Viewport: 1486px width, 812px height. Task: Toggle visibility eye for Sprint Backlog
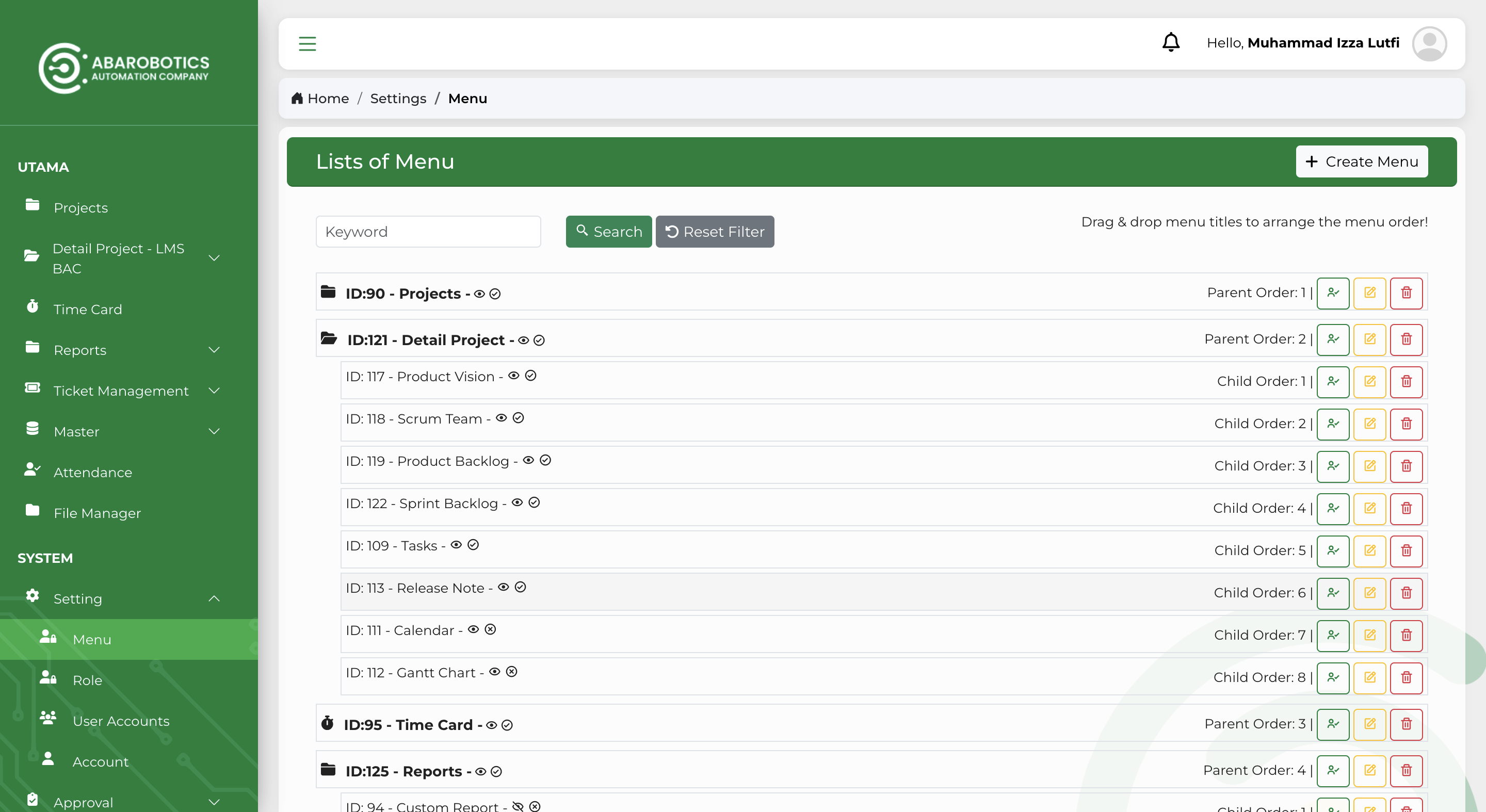[517, 503]
